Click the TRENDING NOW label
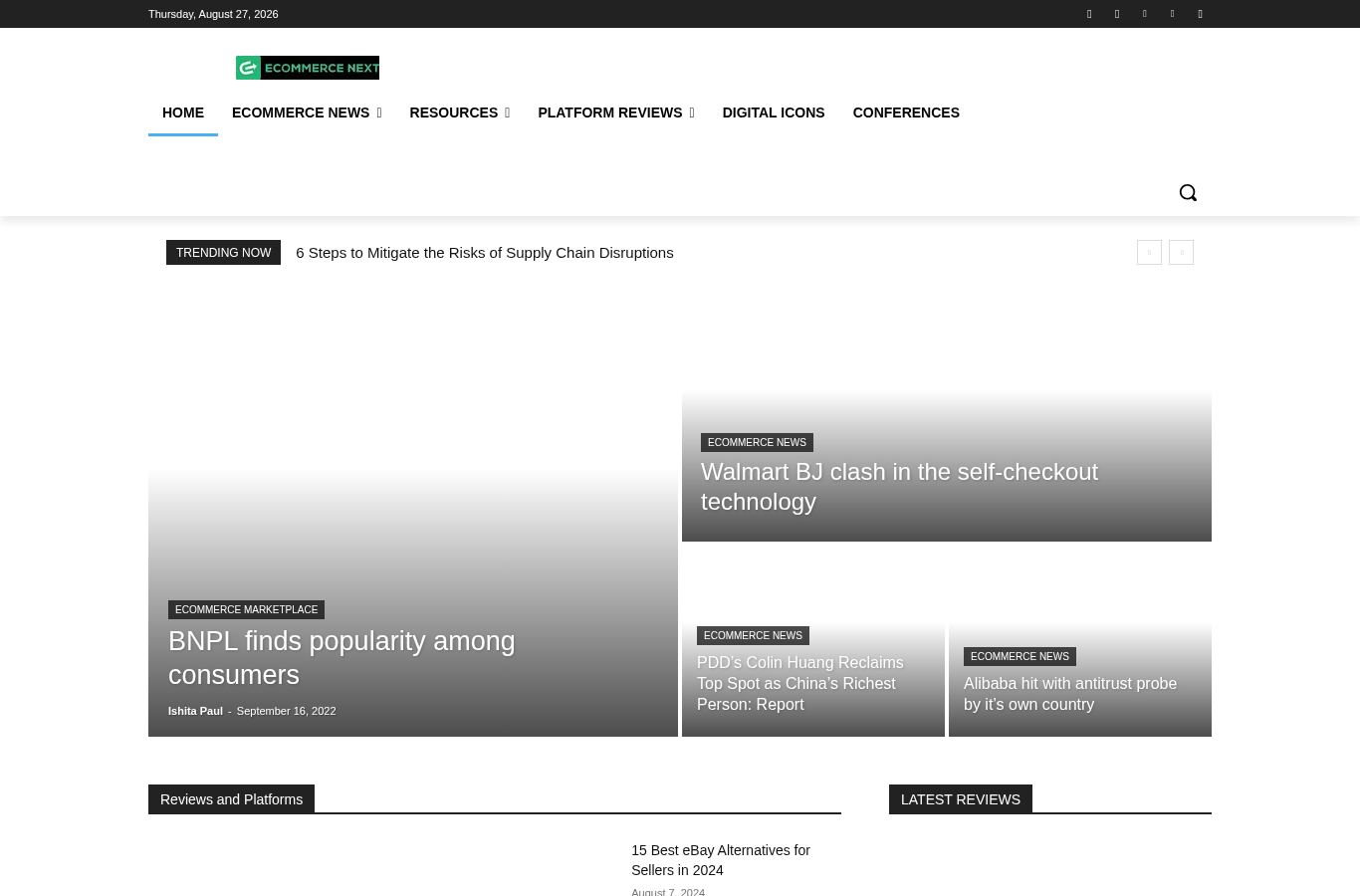 (x=223, y=253)
